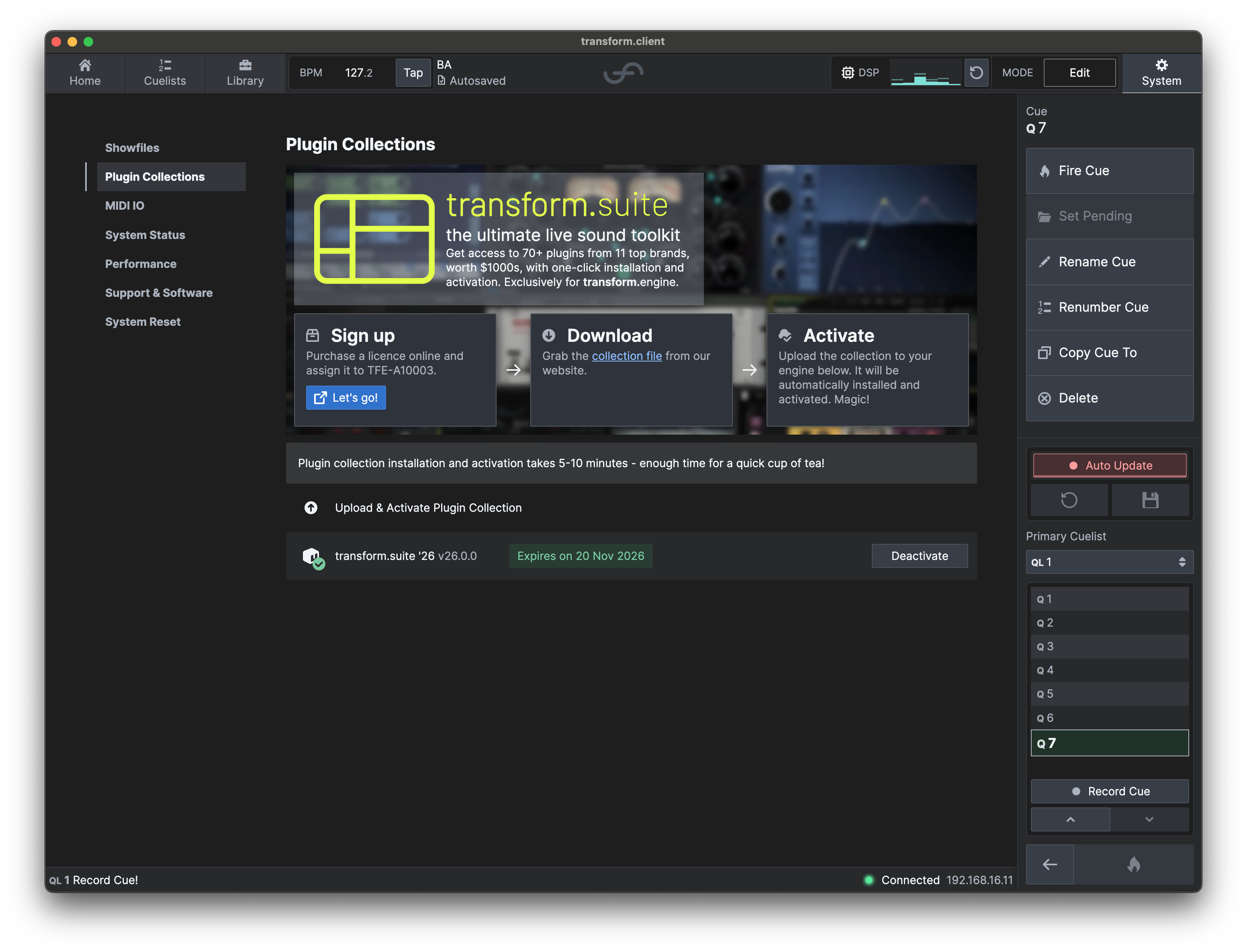Viewport: 1247px width, 952px height.
Task: Click the DSP chip icon
Action: [847, 73]
